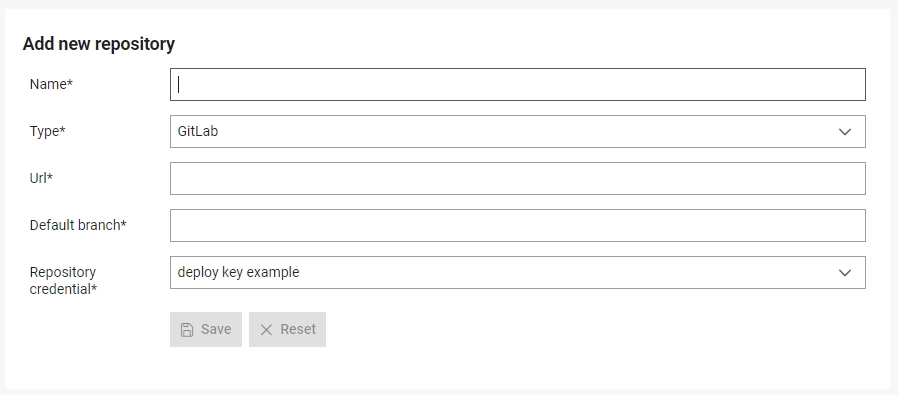Click the Default branch* label
This screenshot has height=395, width=898.
[x=78, y=225]
